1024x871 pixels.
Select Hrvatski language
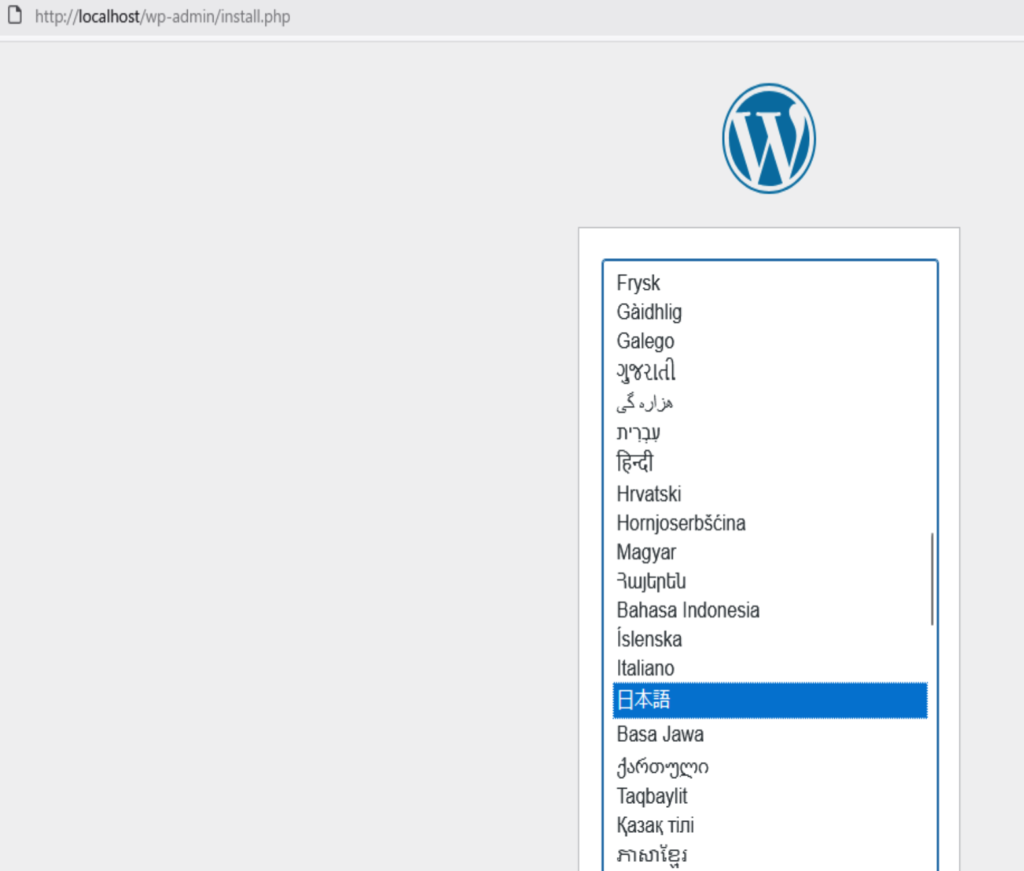click(x=648, y=493)
